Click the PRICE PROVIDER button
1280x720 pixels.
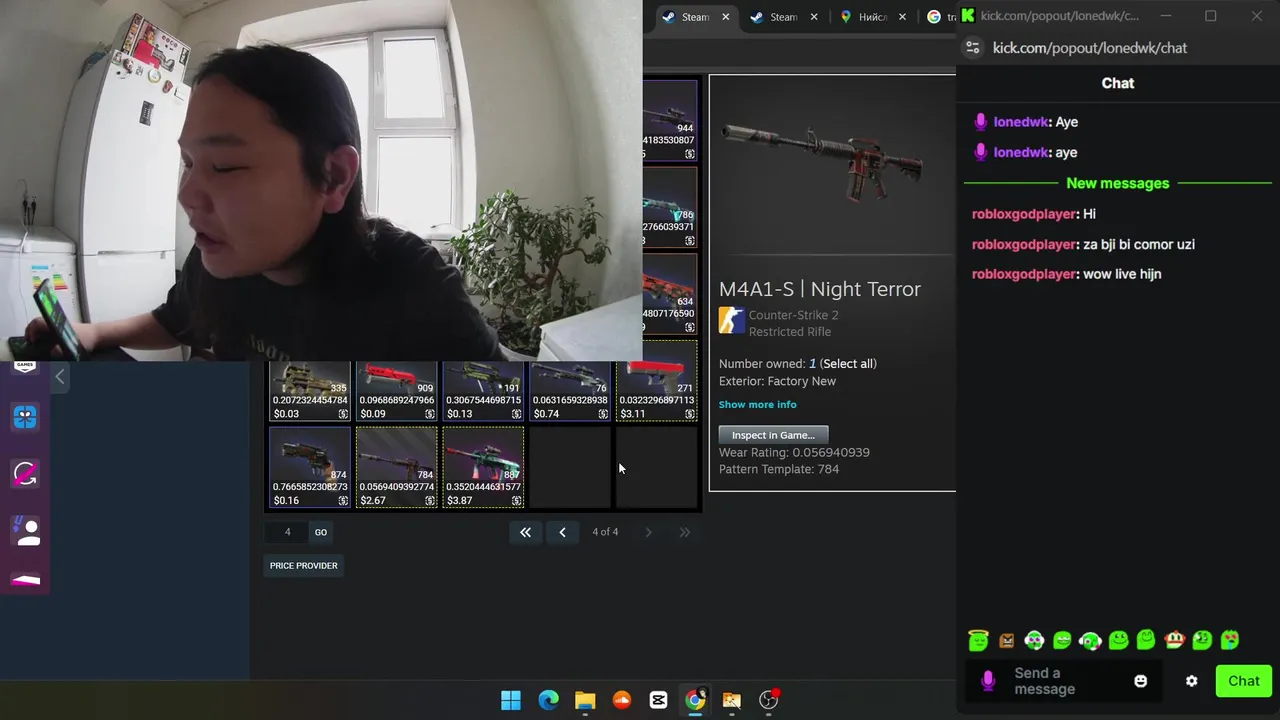[304, 566]
